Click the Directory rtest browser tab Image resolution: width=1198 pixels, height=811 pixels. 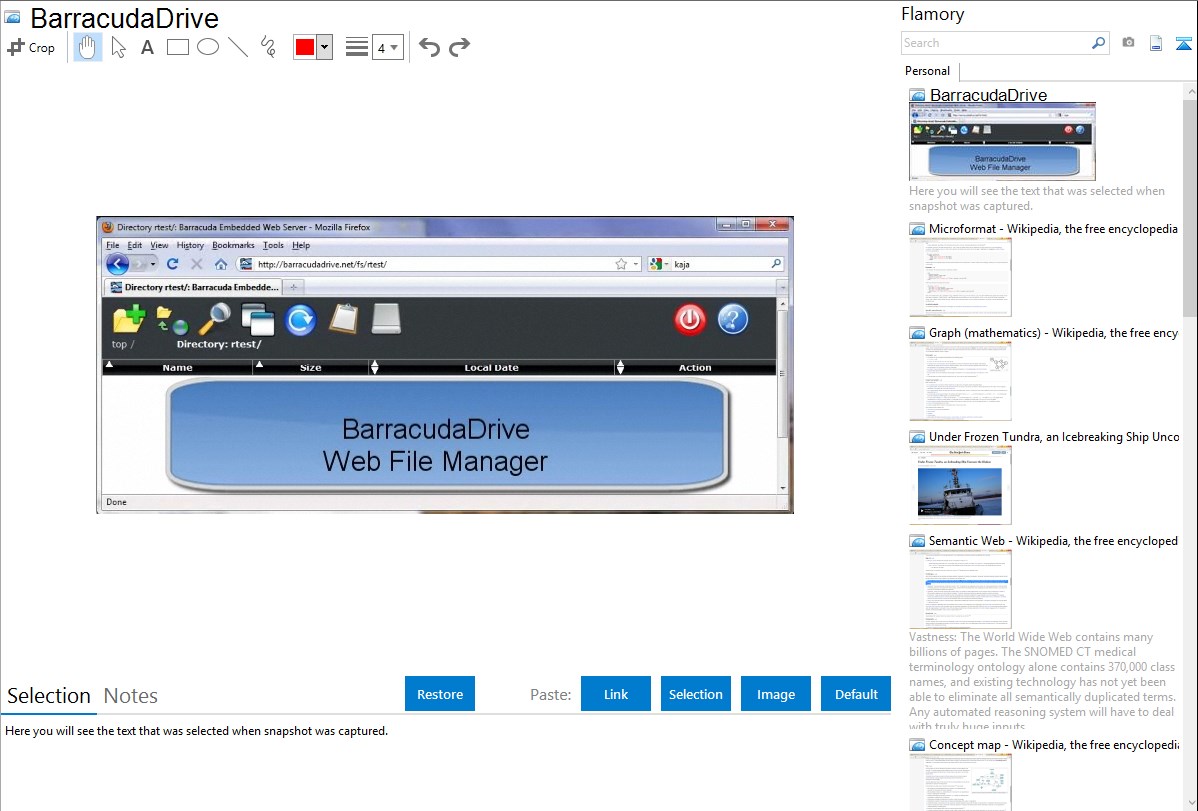click(x=194, y=287)
